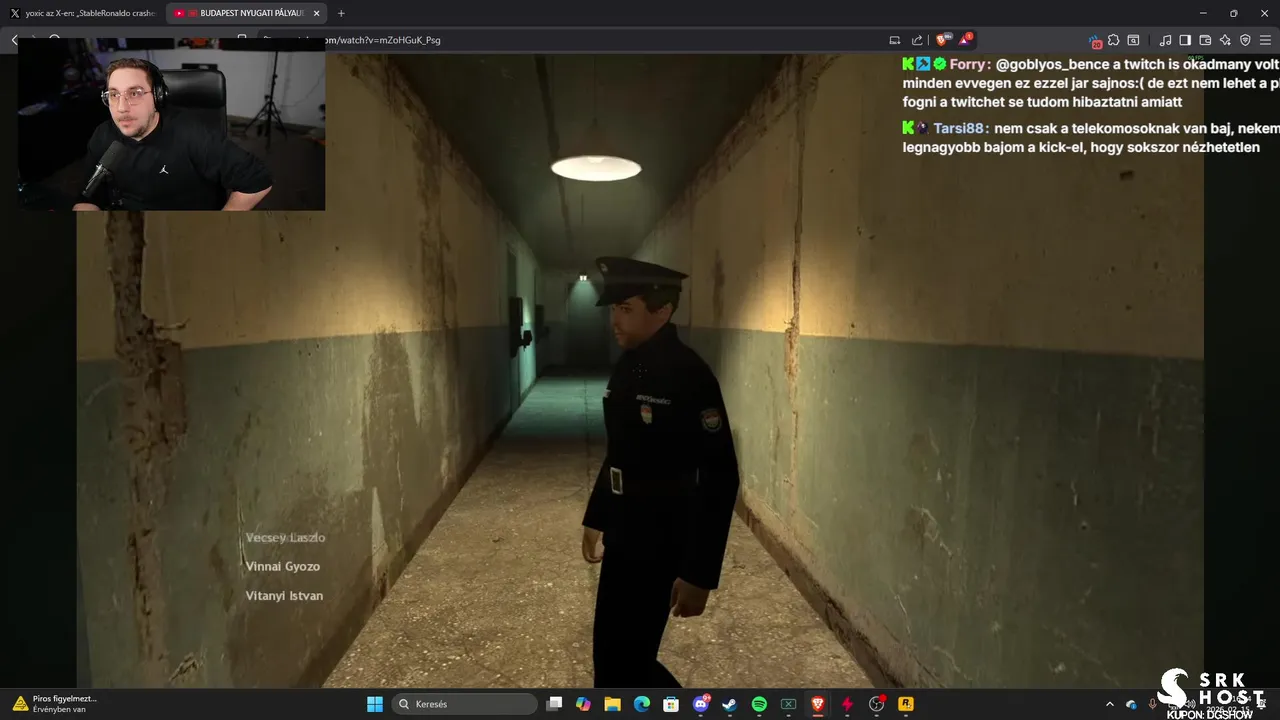The width and height of the screenshot is (1280, 720).
Task: Open Steam from the taskbar
Action: 730,704
